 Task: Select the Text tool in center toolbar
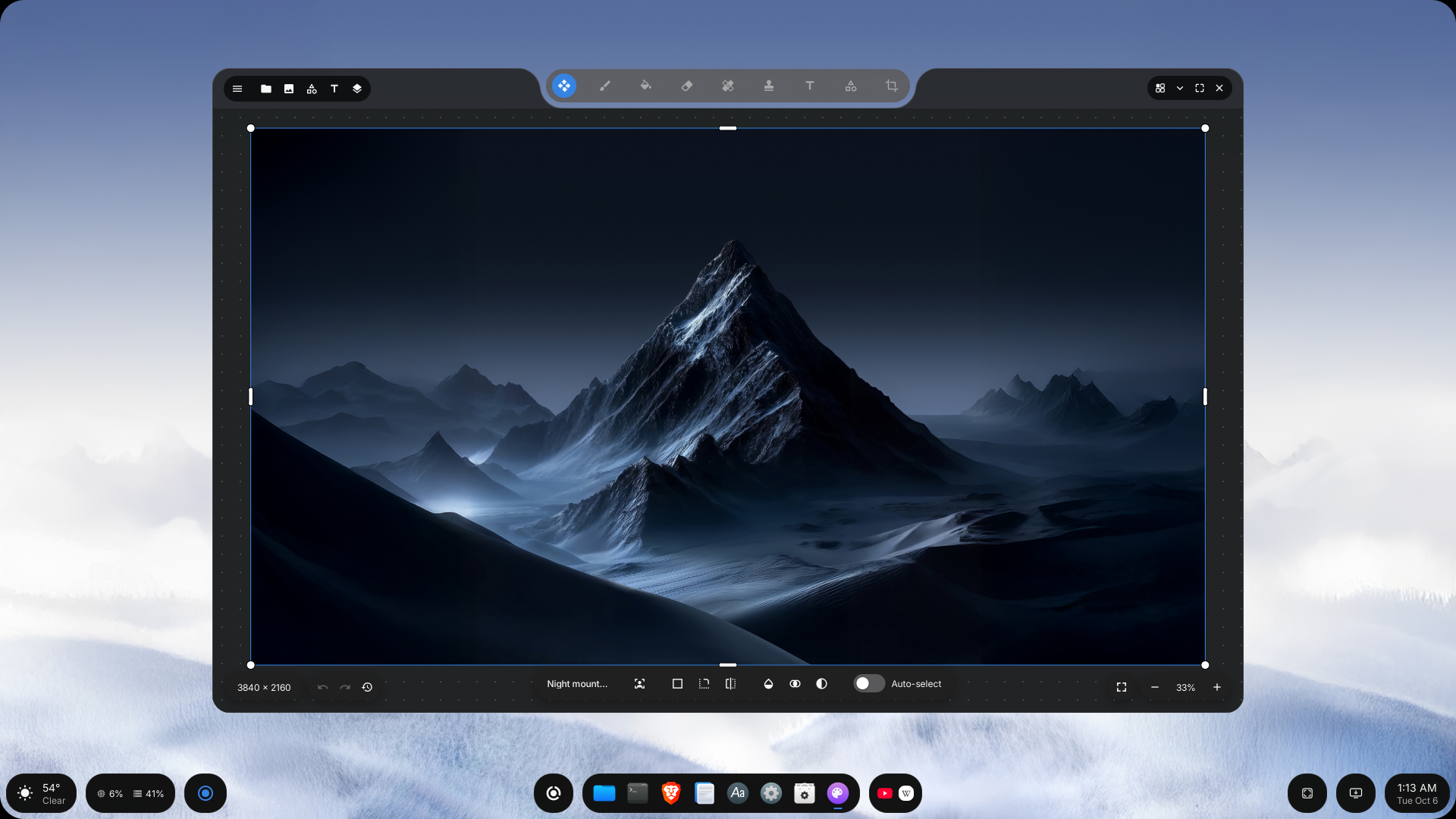[x=810, y=86]
